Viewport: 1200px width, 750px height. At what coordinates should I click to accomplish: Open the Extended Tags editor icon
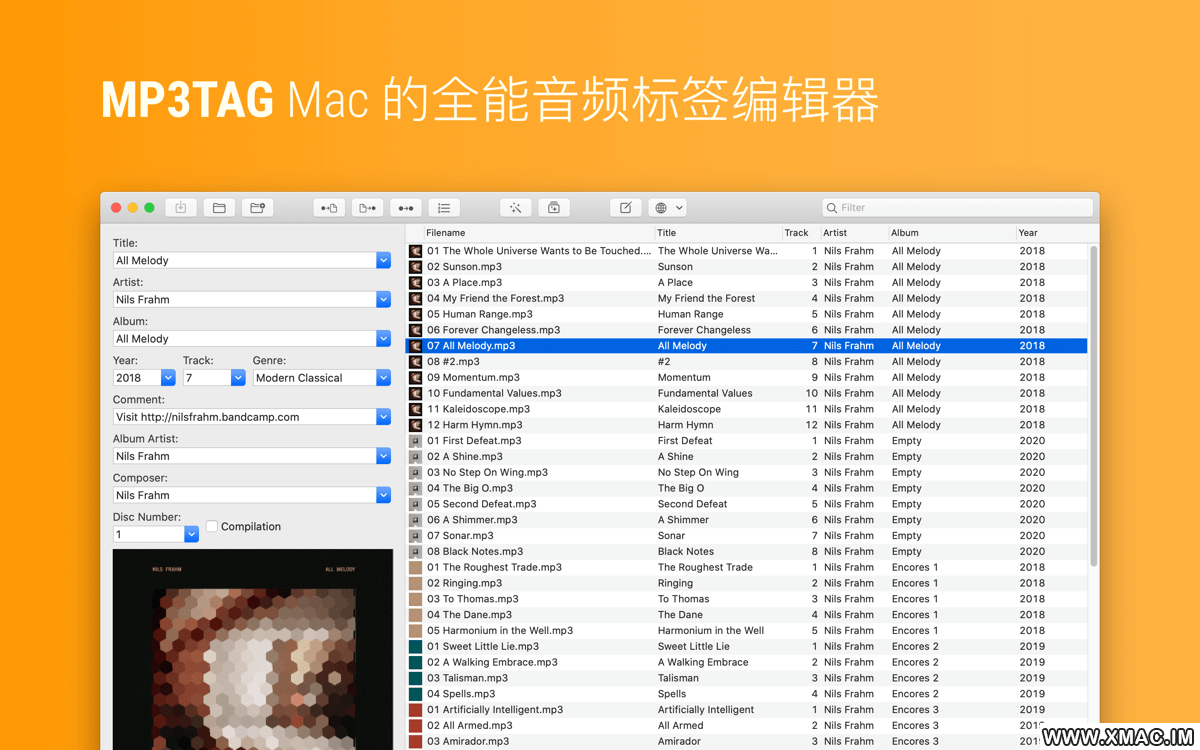coord(625,208)
